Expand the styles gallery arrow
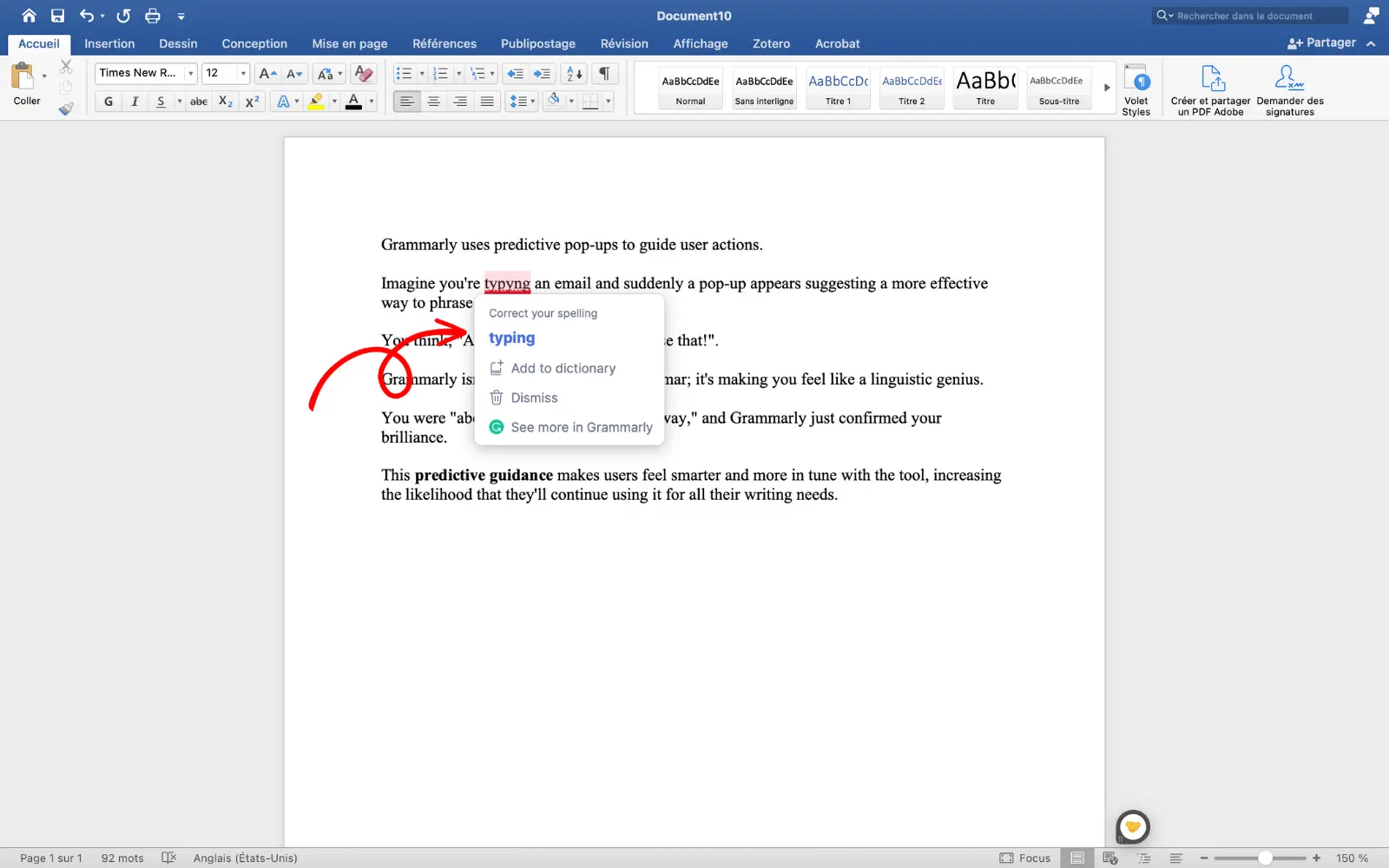The height and width of the screenshot is (868, 1389). click(1107, 88)
